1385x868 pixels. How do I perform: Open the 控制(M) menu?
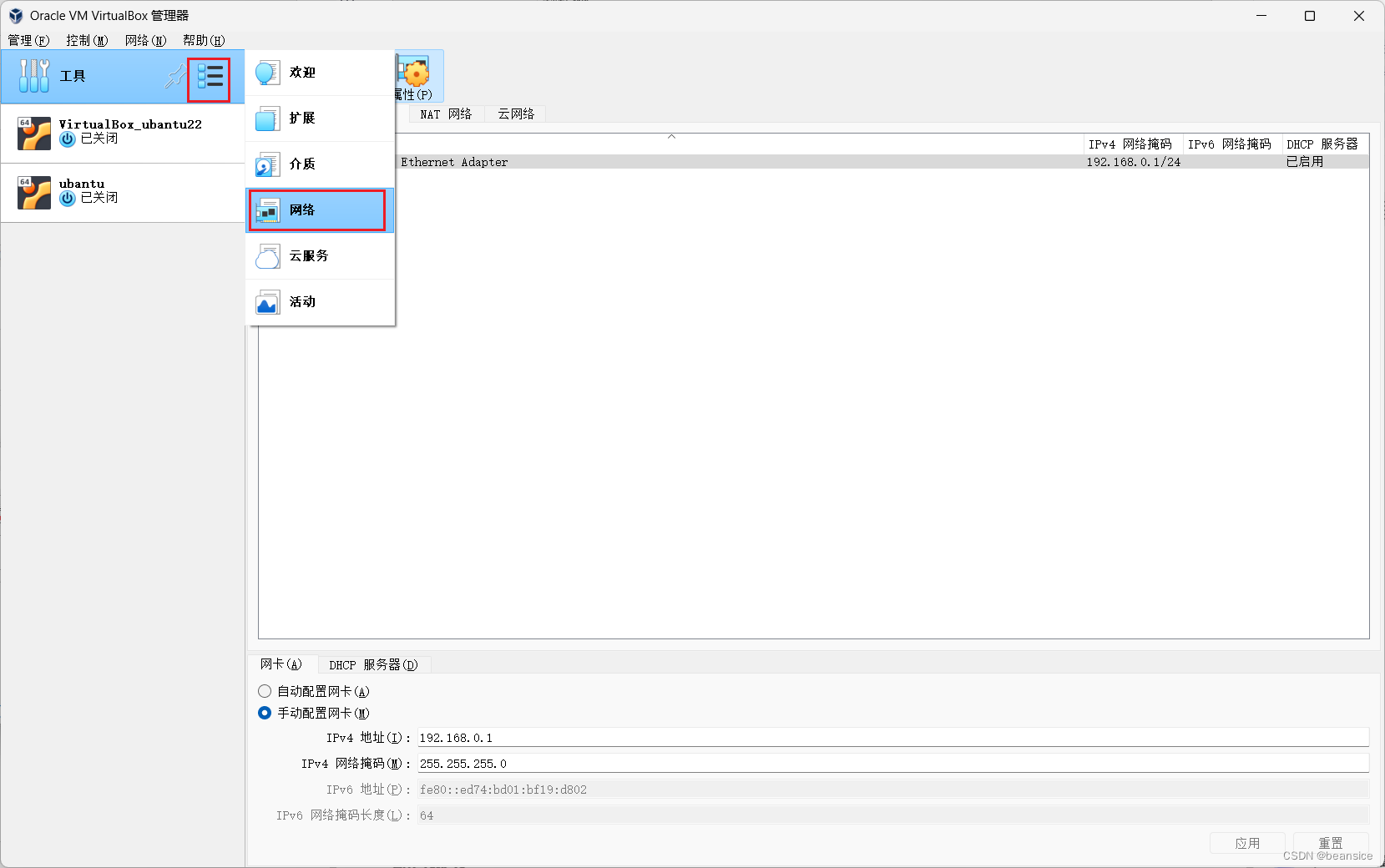(87, 40)
